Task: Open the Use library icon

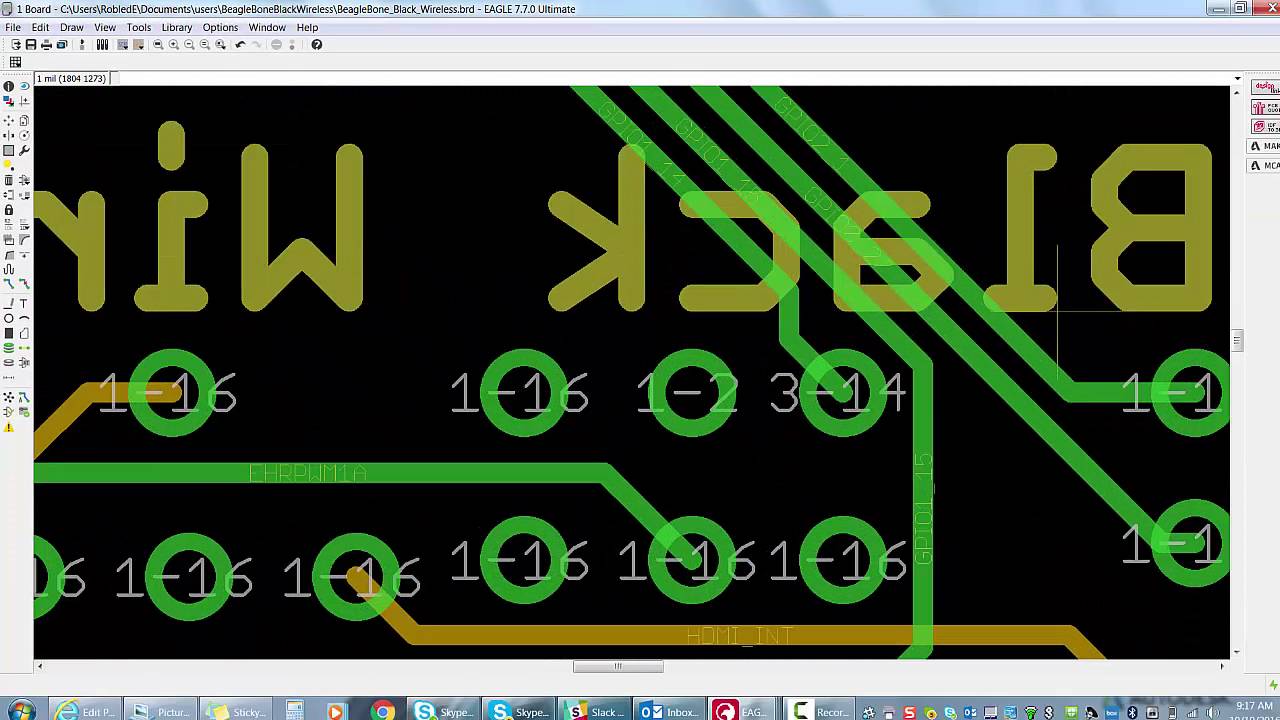Action: click(x=102, y=45)
